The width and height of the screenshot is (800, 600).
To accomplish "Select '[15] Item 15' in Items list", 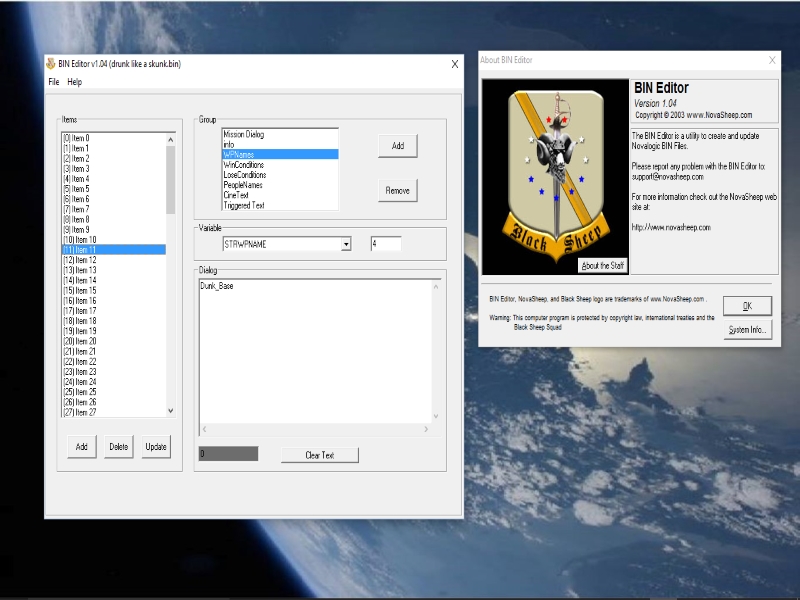I will pyautogui.click(x=114, y=290).
